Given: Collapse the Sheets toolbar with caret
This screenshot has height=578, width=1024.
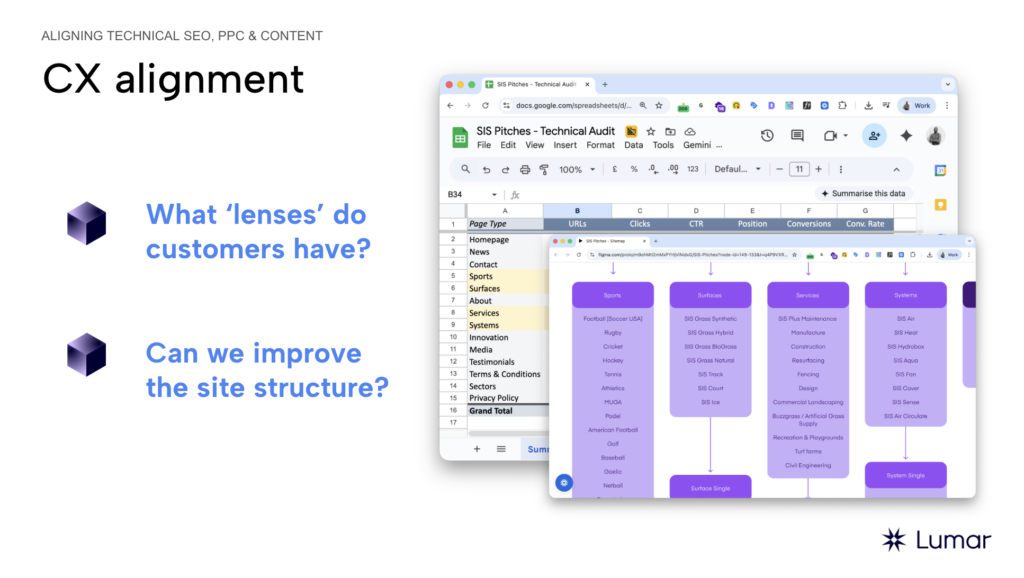Looking at the screenshot, I should 897,170.
